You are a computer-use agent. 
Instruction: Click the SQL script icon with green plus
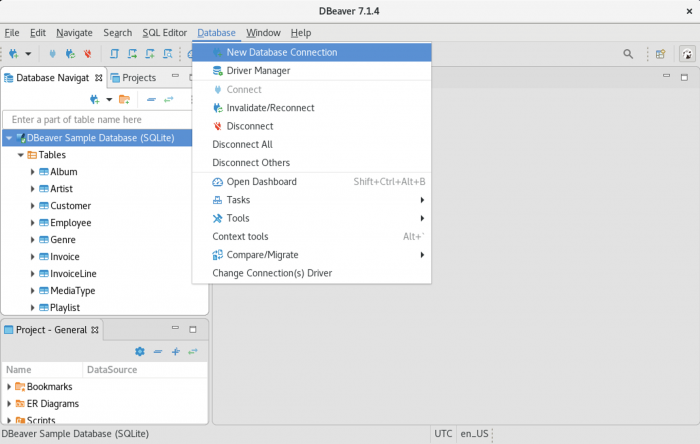point(150,54)
